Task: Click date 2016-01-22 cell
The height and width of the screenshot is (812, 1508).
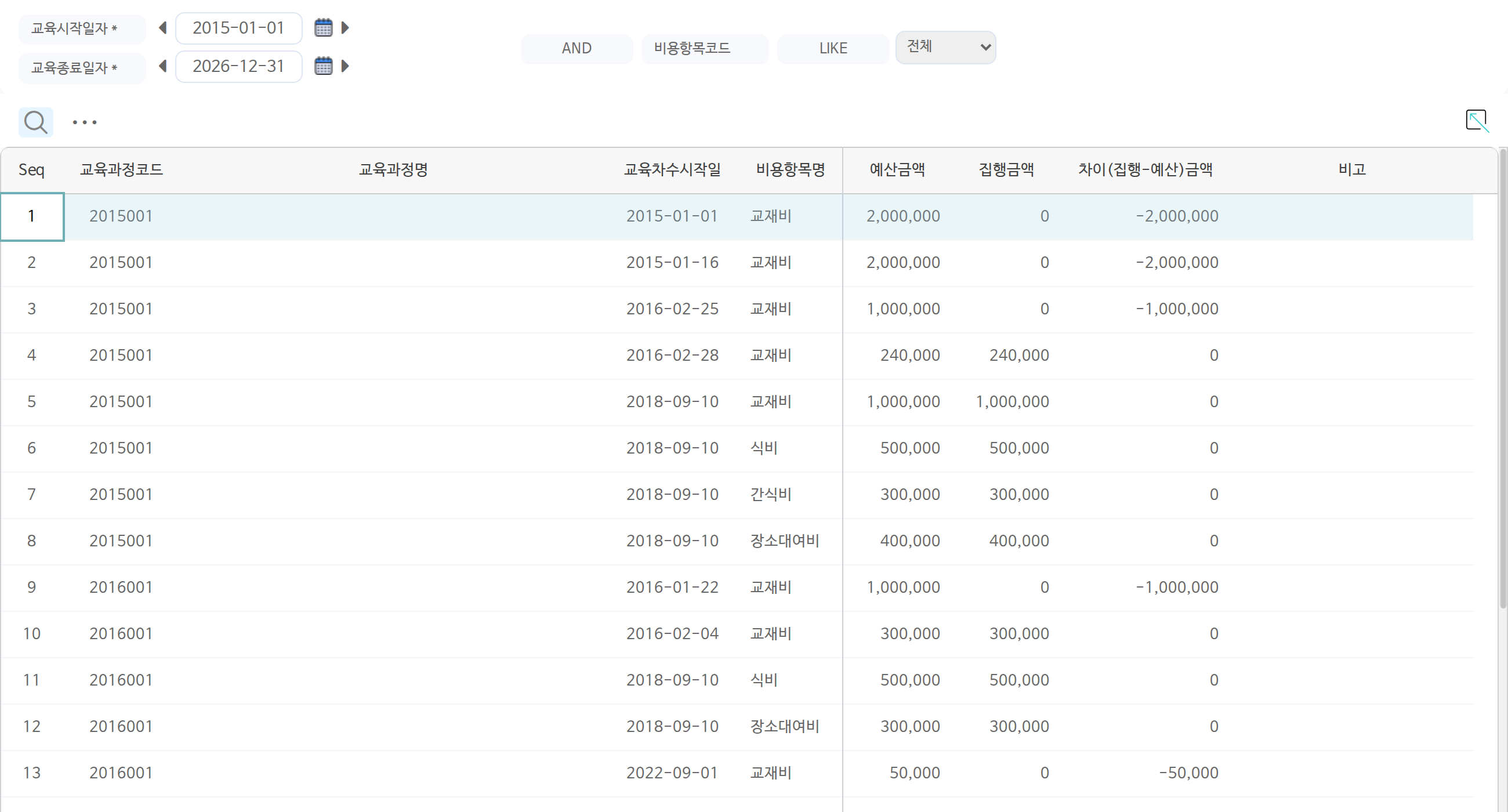Action: [672, 587]
